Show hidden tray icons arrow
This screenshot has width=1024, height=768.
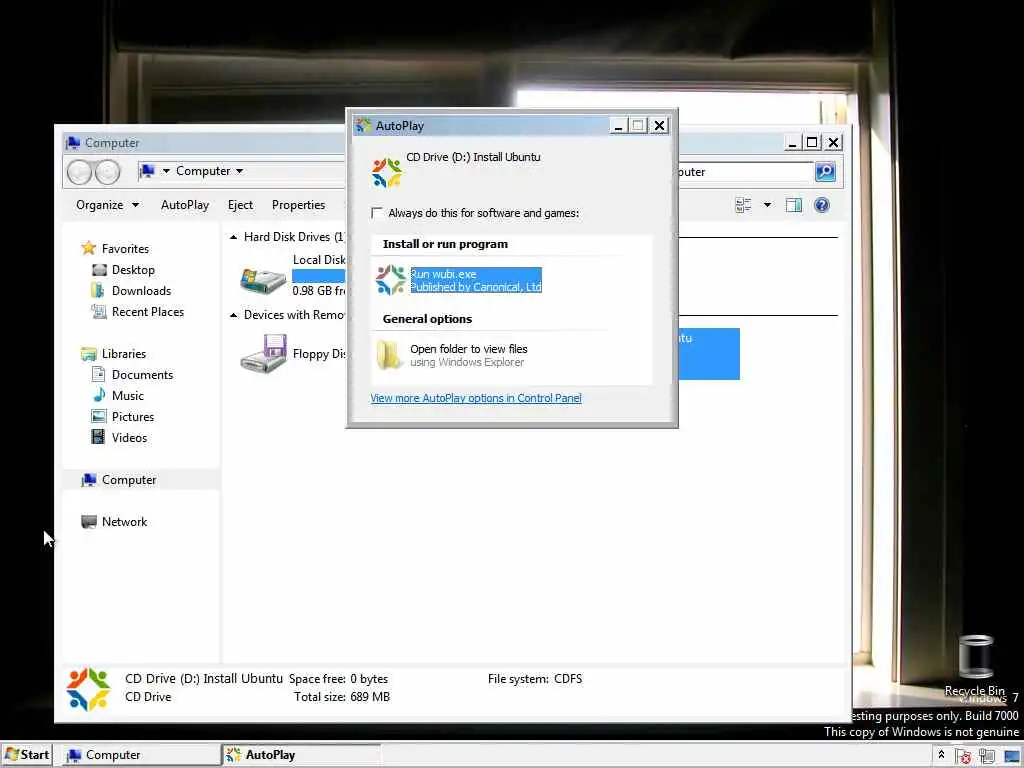[x=941, y=755]
